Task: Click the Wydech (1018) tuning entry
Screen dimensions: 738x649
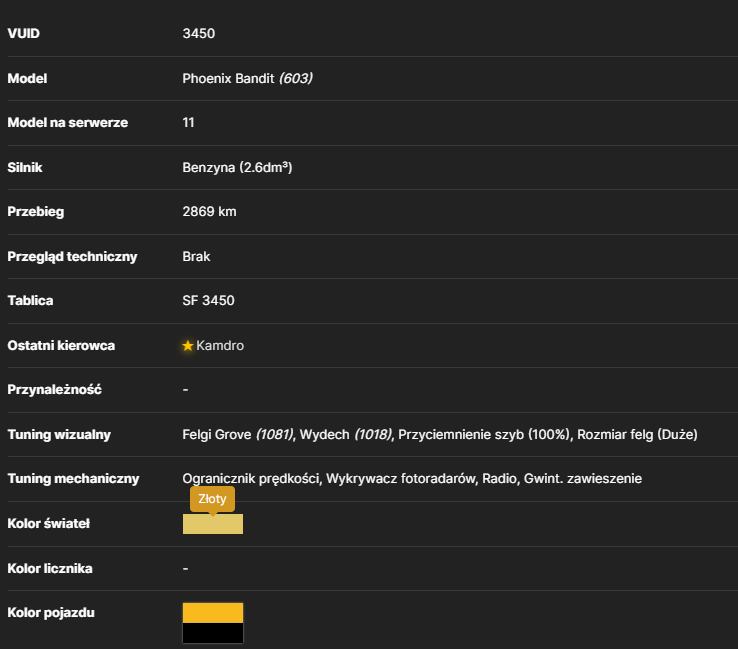Action: (x=346, y=434)
